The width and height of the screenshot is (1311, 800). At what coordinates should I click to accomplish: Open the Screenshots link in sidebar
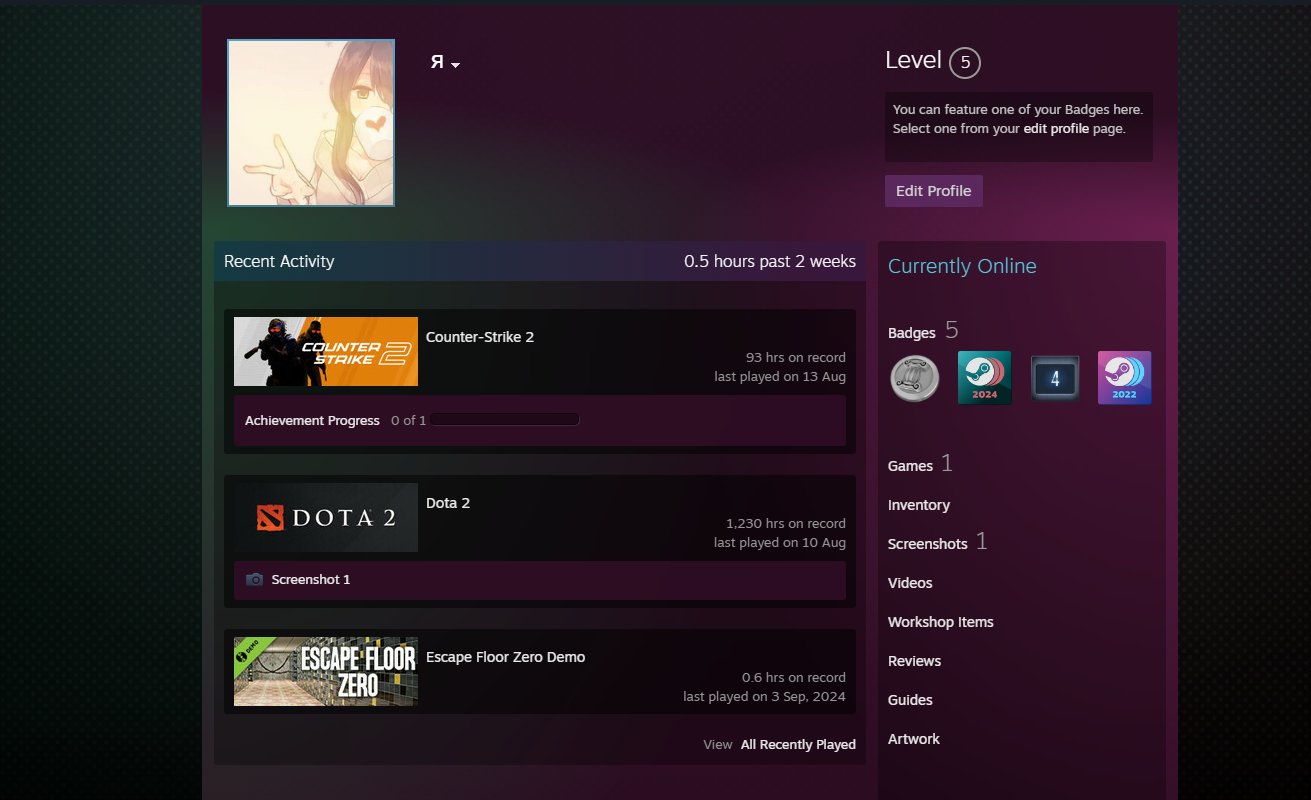point(927,544)
